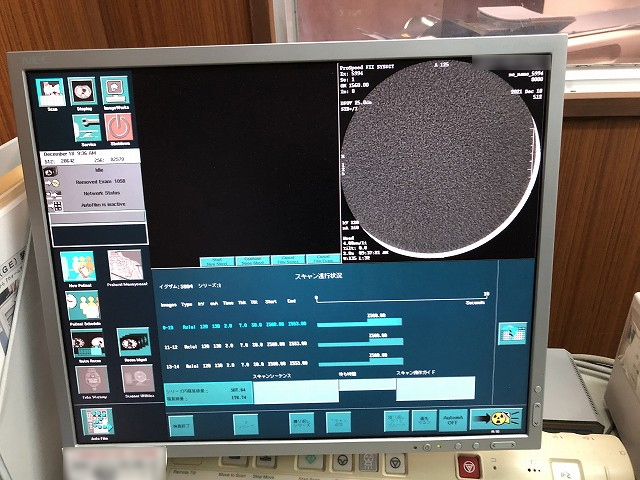Screen dimensions: 640x480
Task: Select scan row for images 13-14
Action: point(237,365)
